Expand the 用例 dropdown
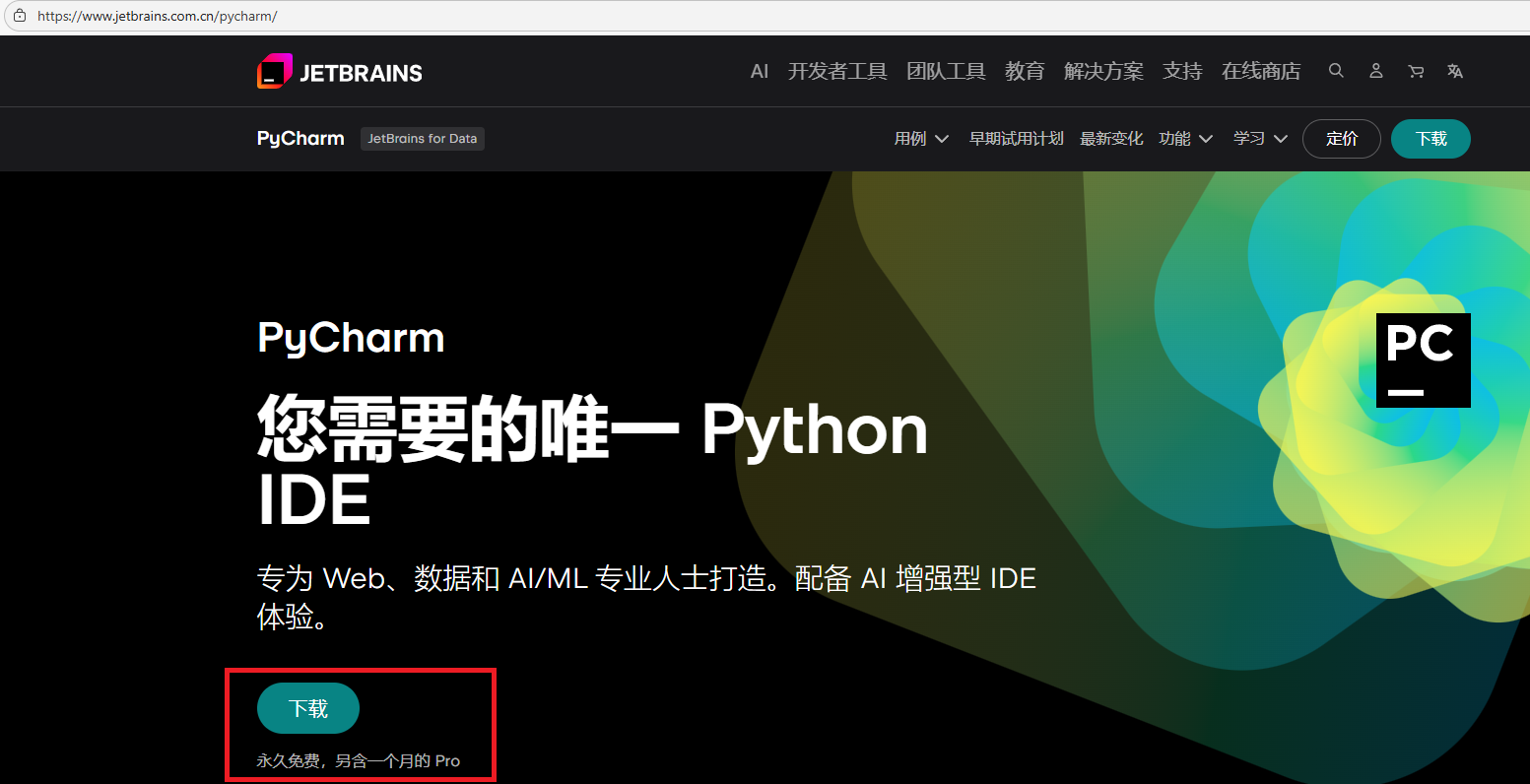 coord(921,139)
